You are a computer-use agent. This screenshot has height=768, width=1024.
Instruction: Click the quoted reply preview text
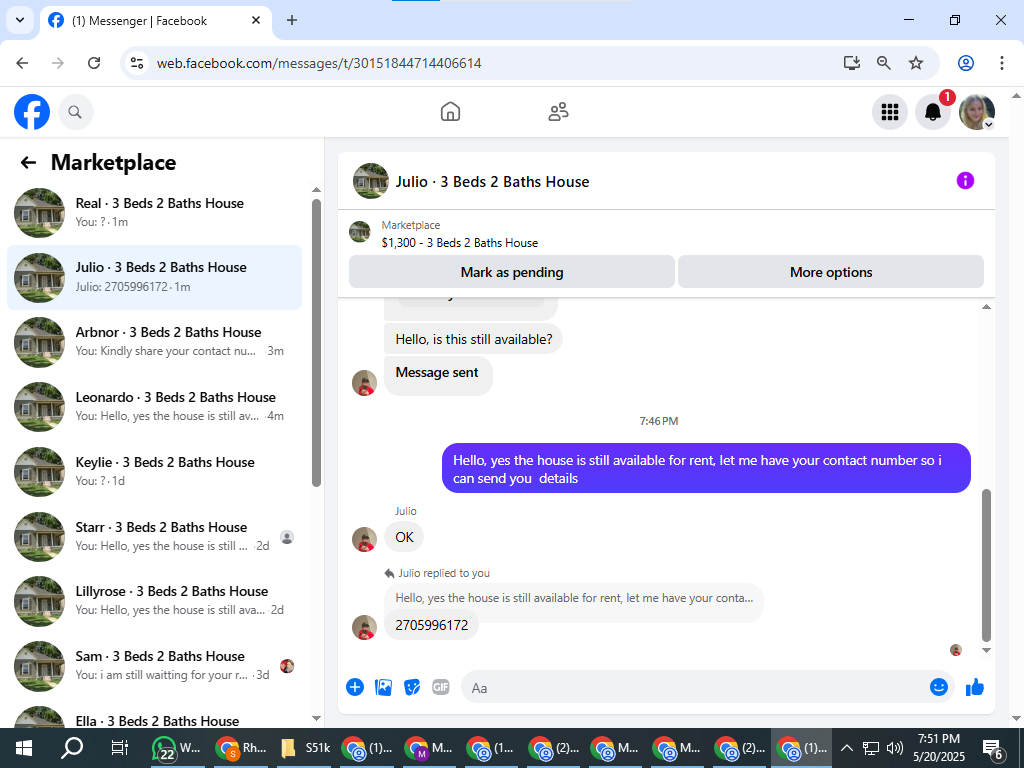tap(574, 598)
